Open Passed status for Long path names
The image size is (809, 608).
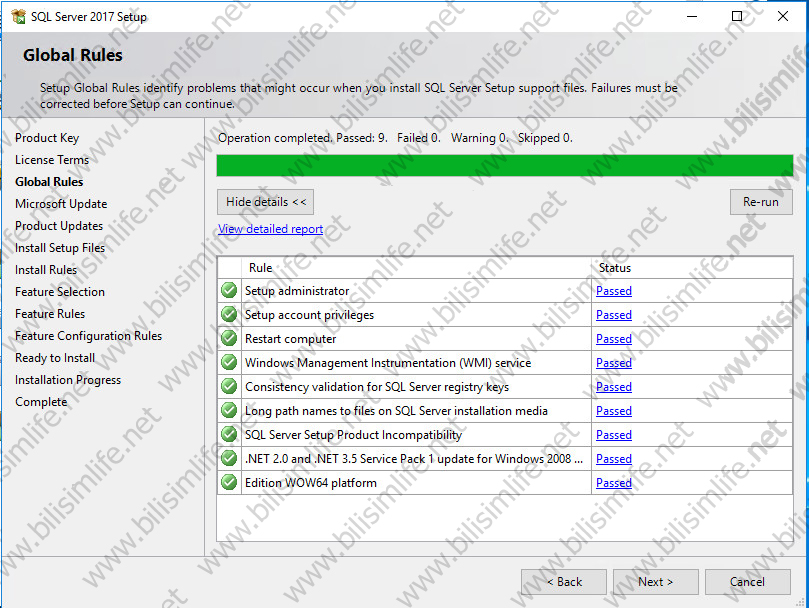(x=613, y=410)
